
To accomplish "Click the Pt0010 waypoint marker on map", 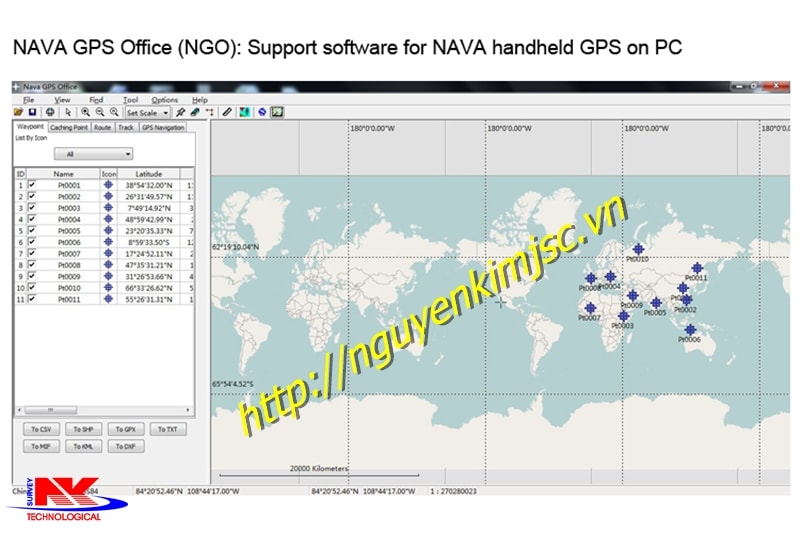I will point(638,249).
